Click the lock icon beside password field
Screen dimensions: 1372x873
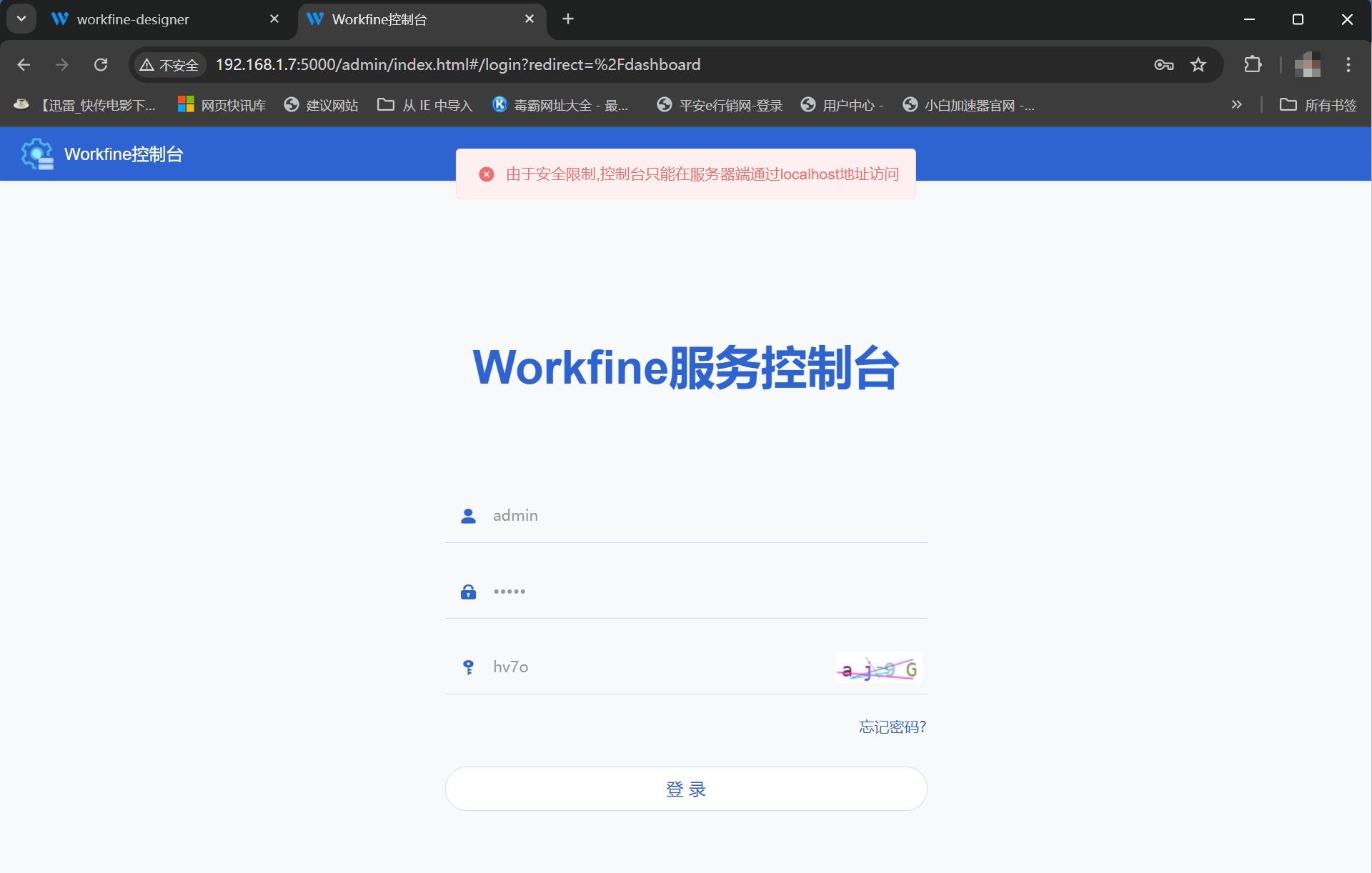coord(468,592)
